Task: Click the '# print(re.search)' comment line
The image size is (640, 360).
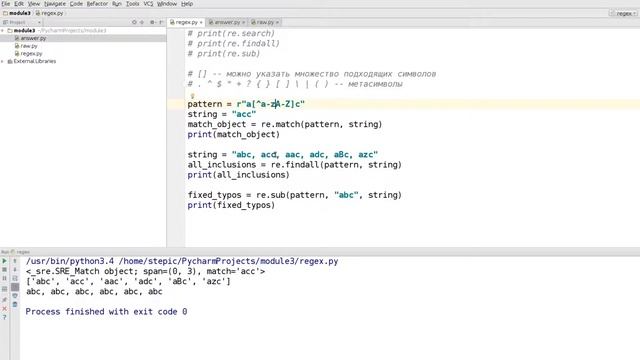Action: [231, 33]
